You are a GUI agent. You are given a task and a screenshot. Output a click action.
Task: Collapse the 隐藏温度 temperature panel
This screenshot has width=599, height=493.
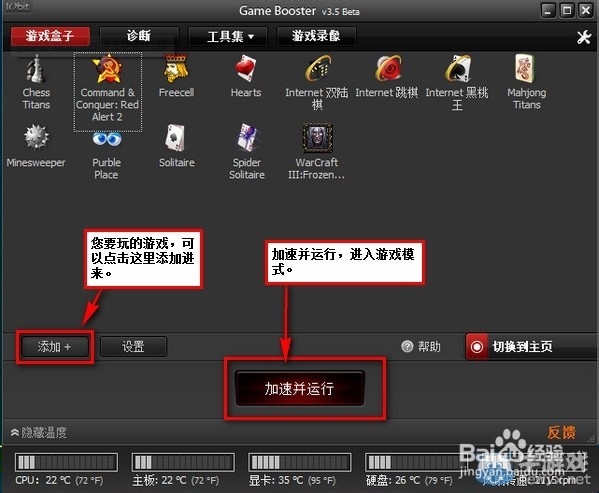[x=39, y=433]
